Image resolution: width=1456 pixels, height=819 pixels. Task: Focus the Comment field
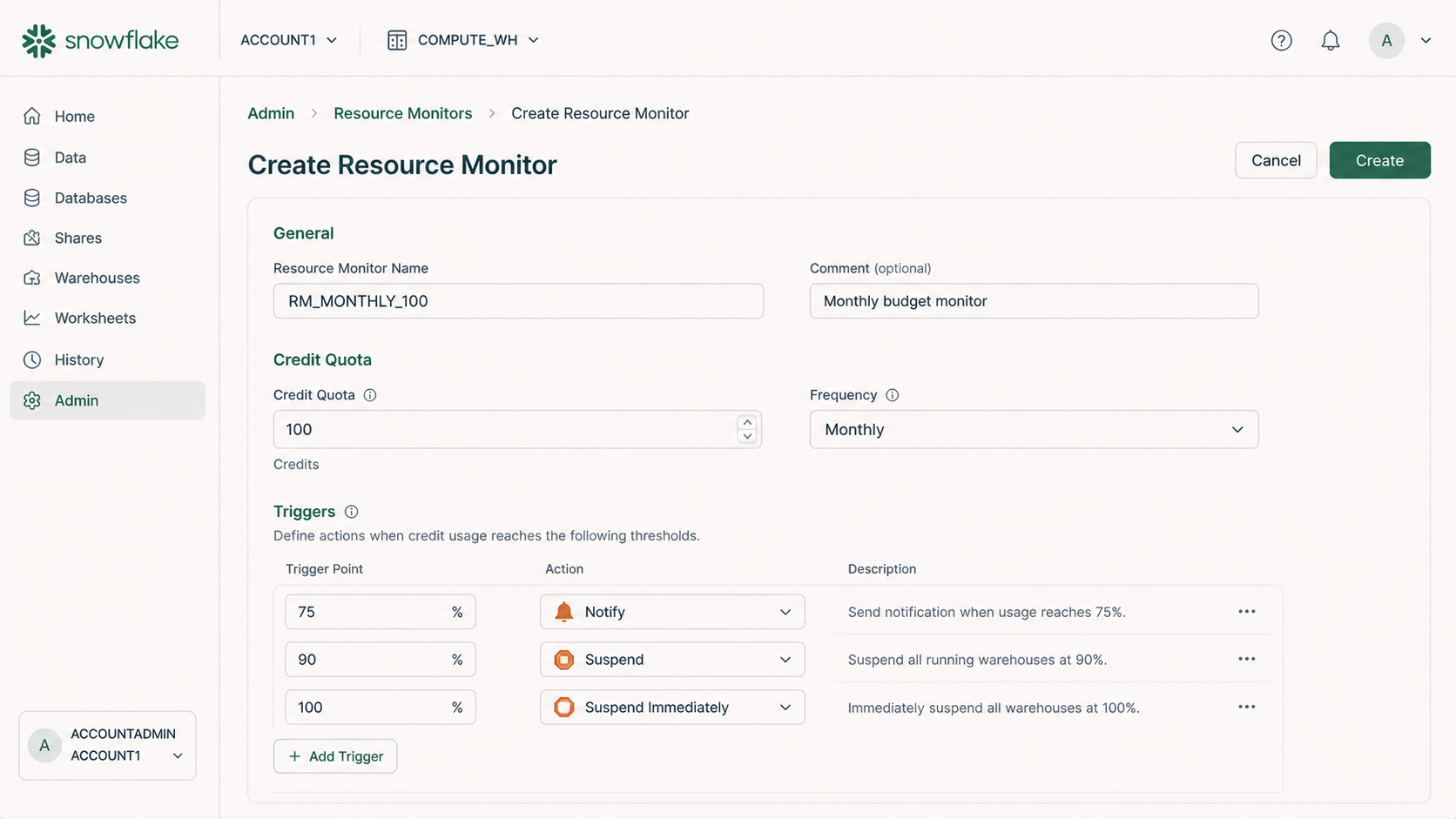click(1034, 301)
